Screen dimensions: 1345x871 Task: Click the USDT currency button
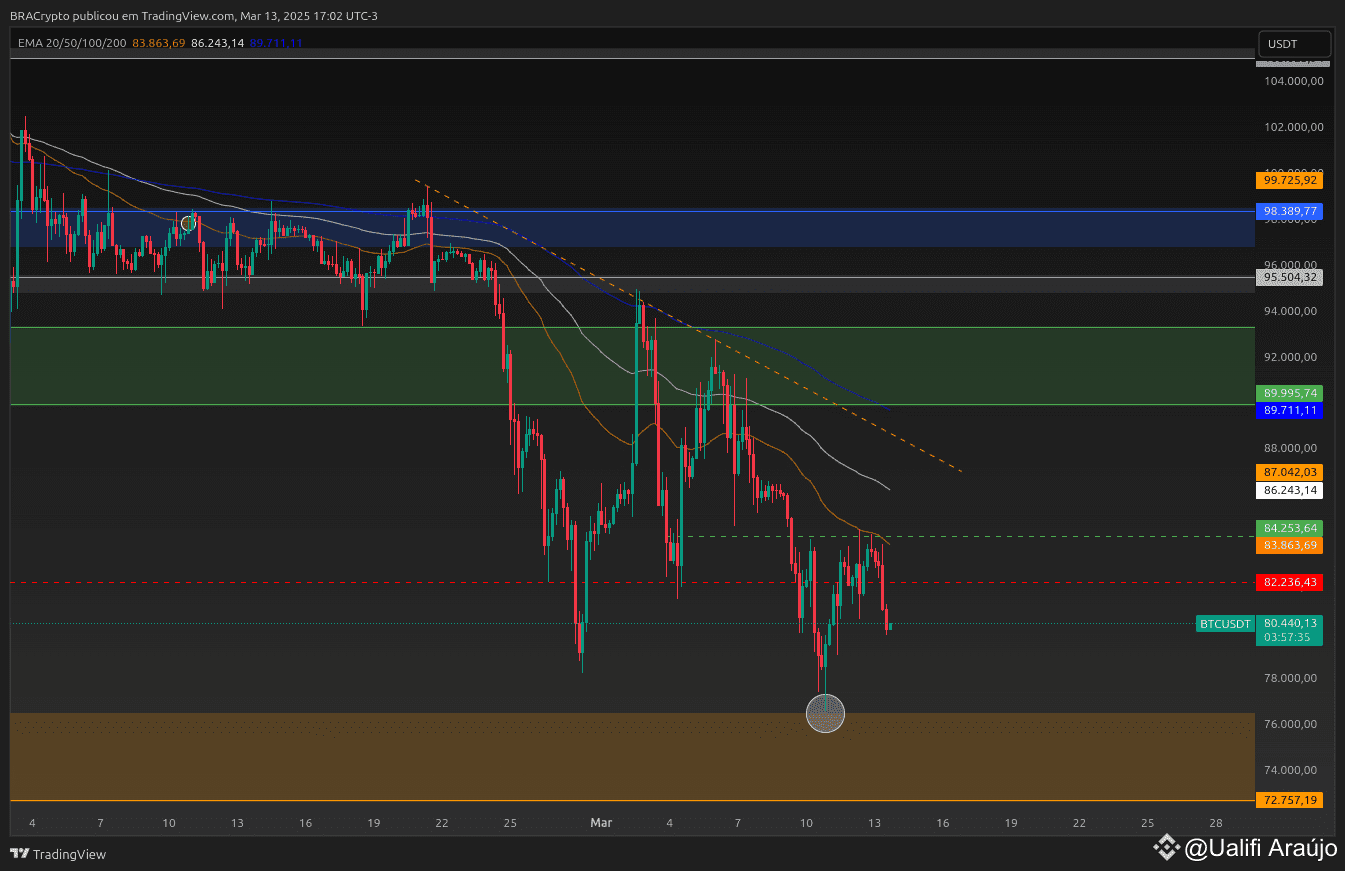[x=1294, y=43]
